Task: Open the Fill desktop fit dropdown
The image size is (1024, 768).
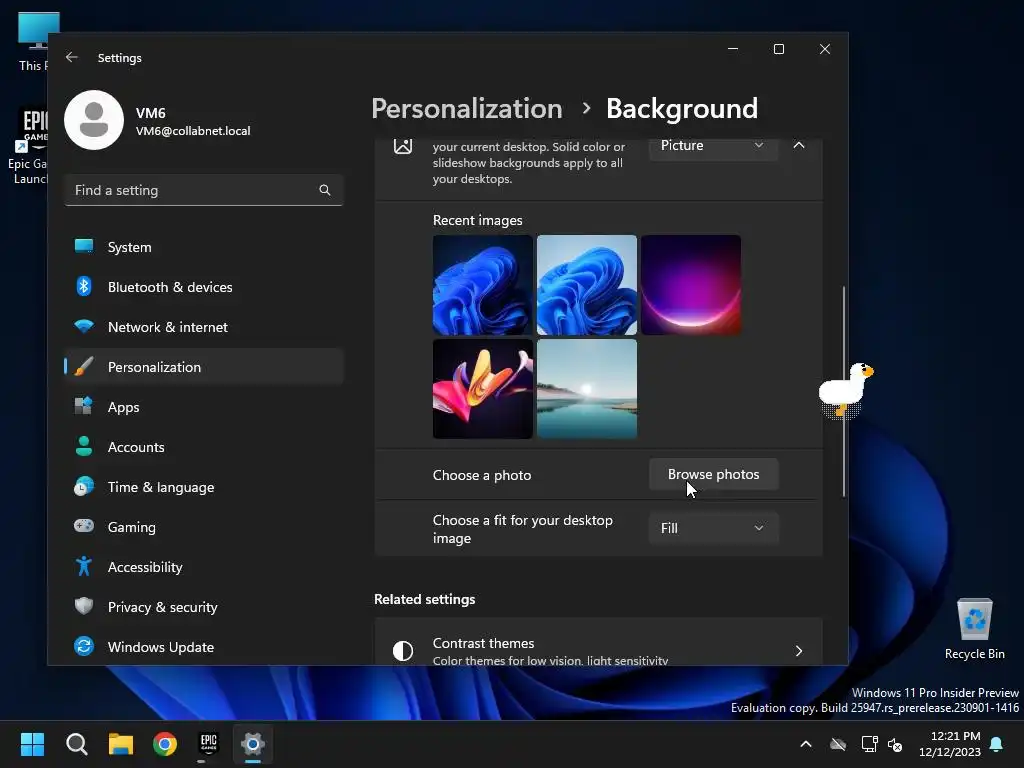Action: coord(713,528)
